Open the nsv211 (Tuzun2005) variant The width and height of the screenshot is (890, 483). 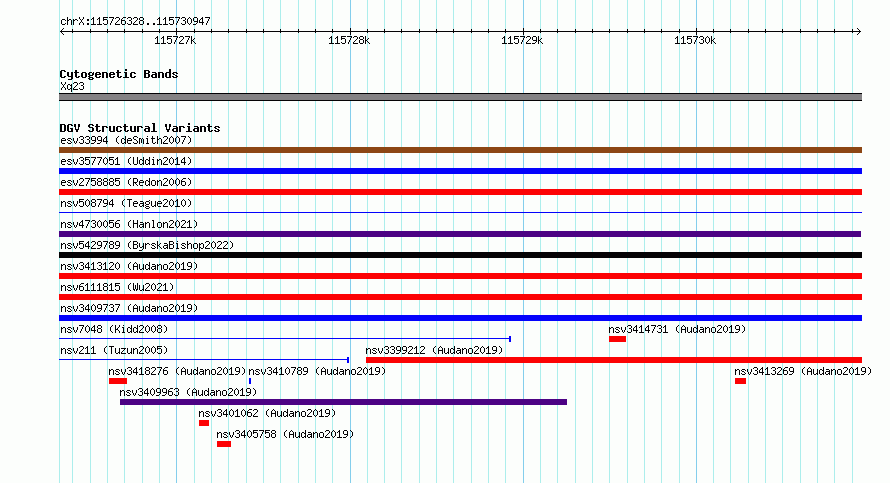click(x=114, y=350)
